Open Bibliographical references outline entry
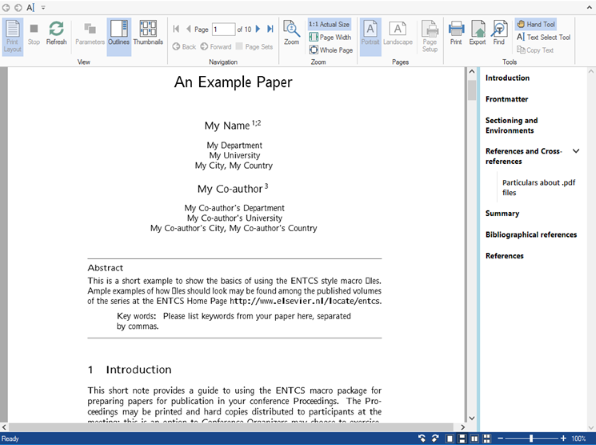 pyautogui.click(x=531, y=234)
